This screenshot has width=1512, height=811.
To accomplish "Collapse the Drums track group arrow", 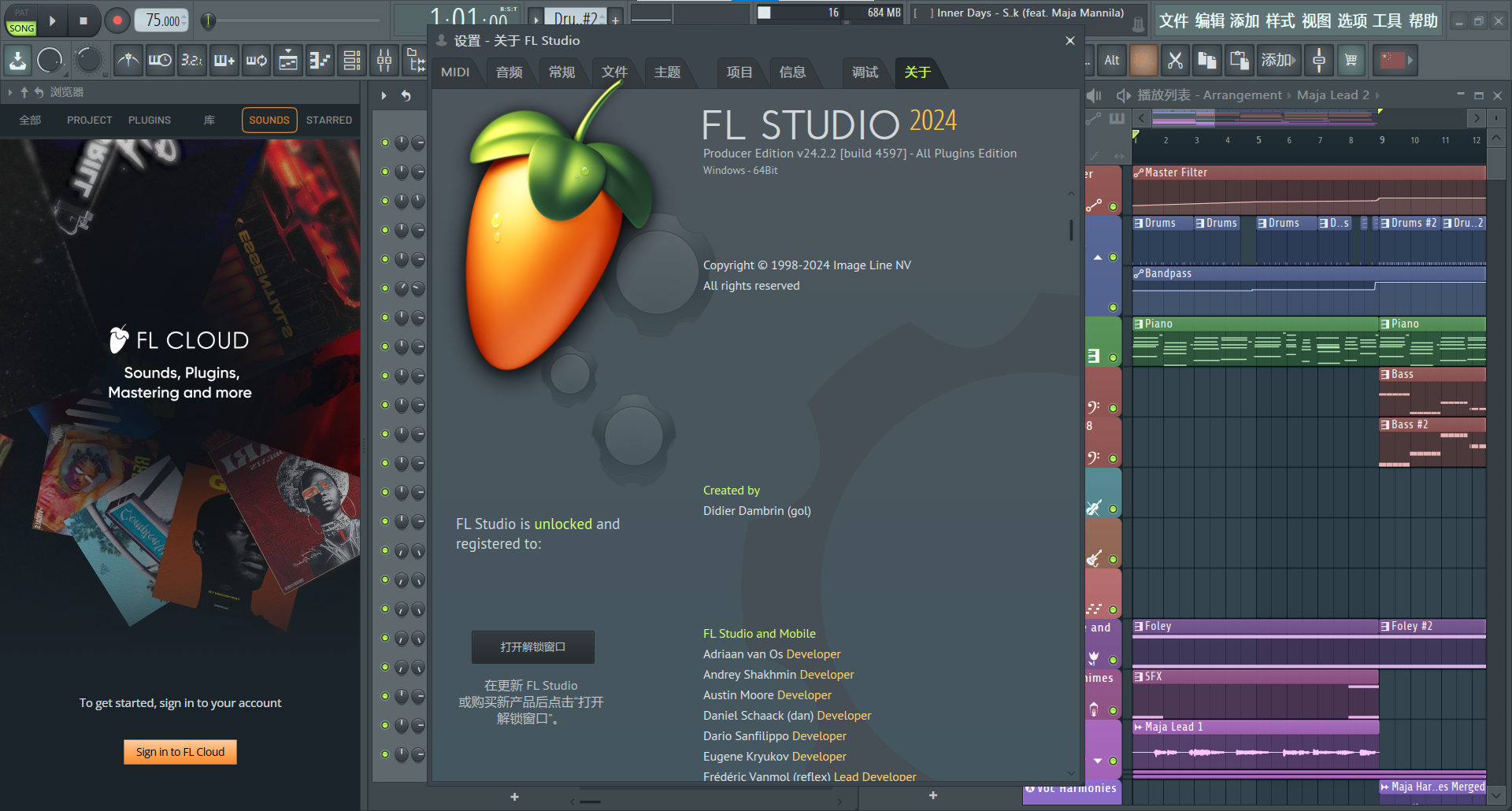I will pos(1098,257).
